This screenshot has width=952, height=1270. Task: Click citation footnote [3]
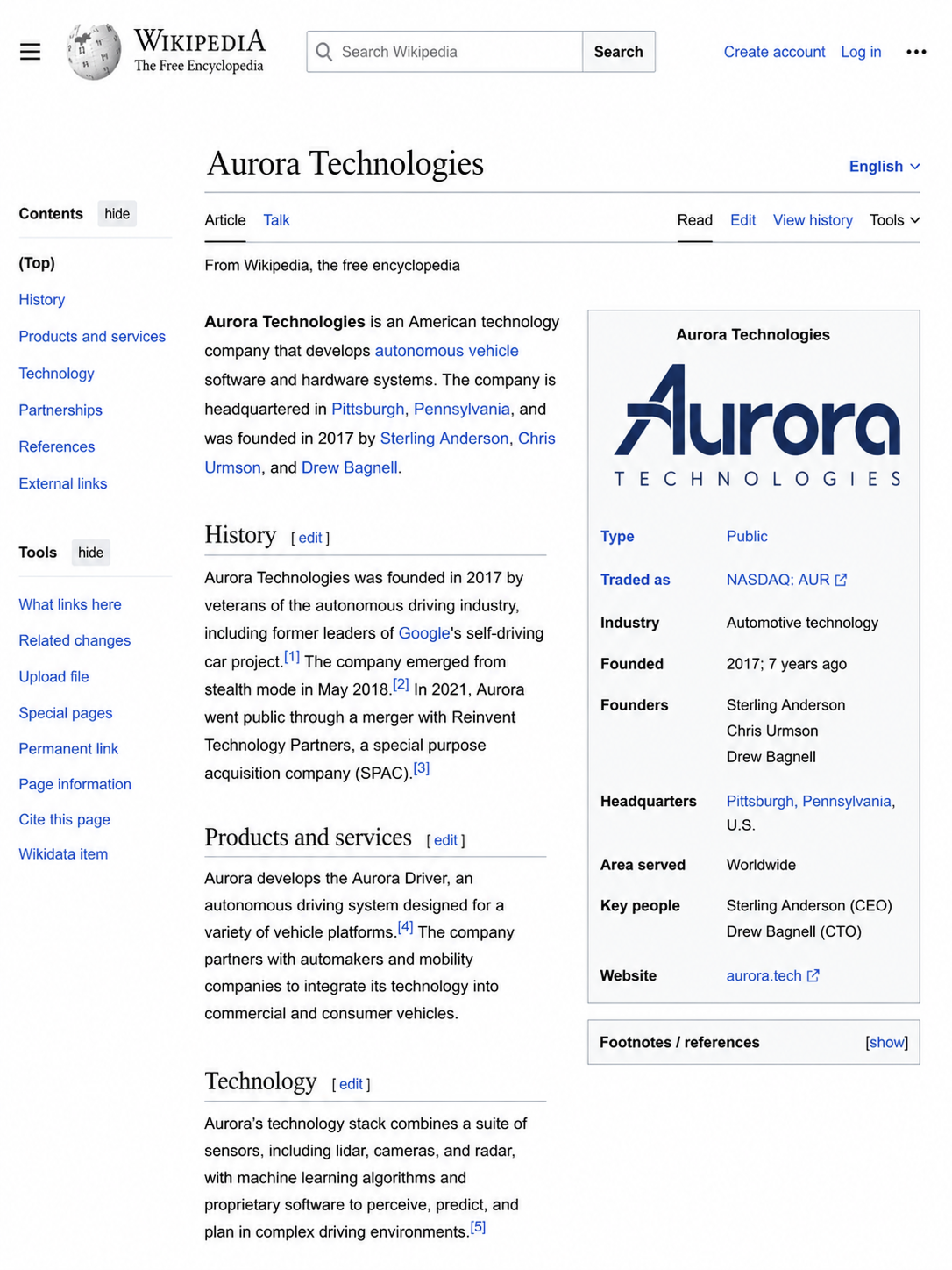tap(422, 767)
